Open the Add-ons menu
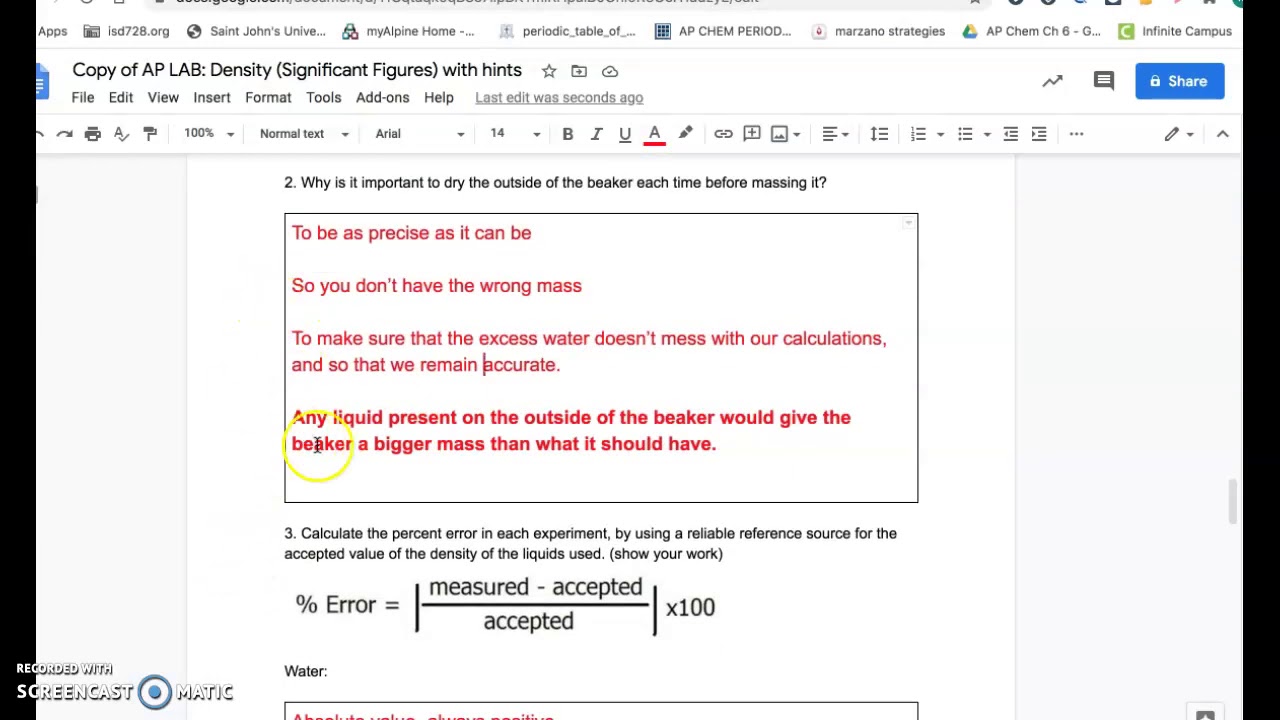Viewport: 1280px width, 720px height. coord(383,98)
